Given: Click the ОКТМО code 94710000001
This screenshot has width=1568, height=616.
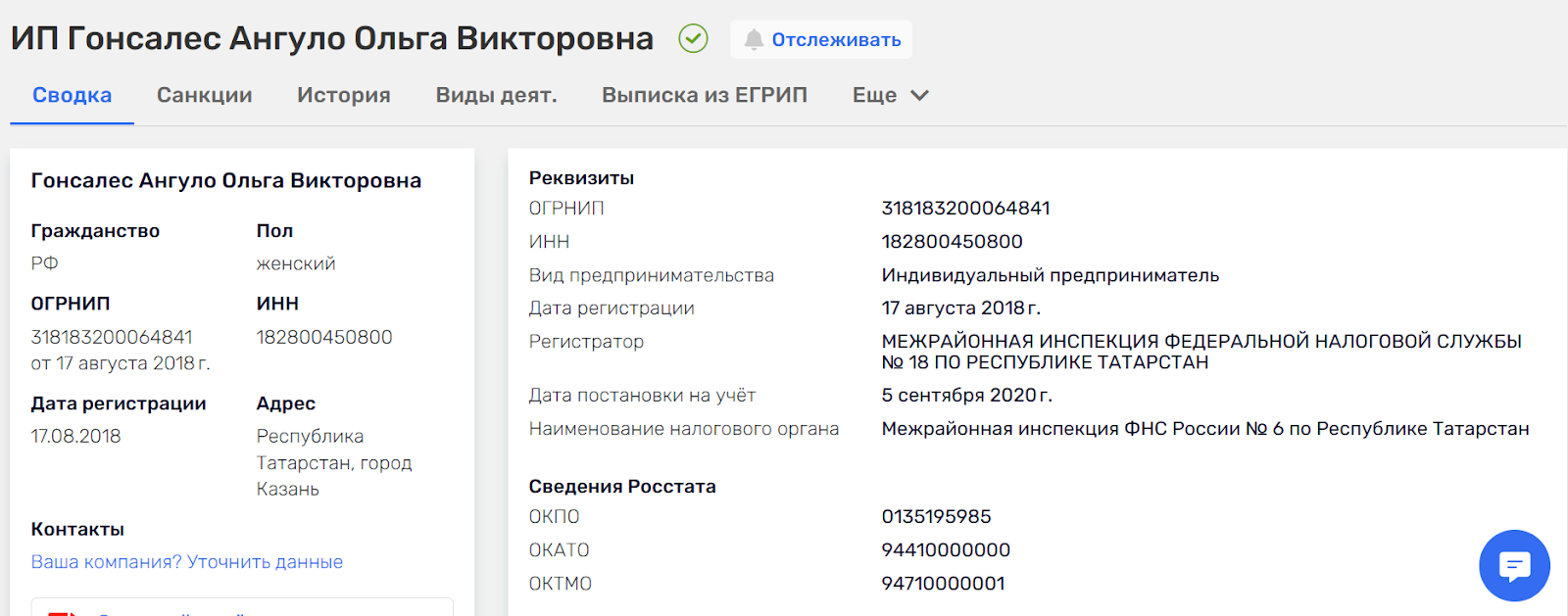Looking at the screenshot, I should (x=943, y=584).
